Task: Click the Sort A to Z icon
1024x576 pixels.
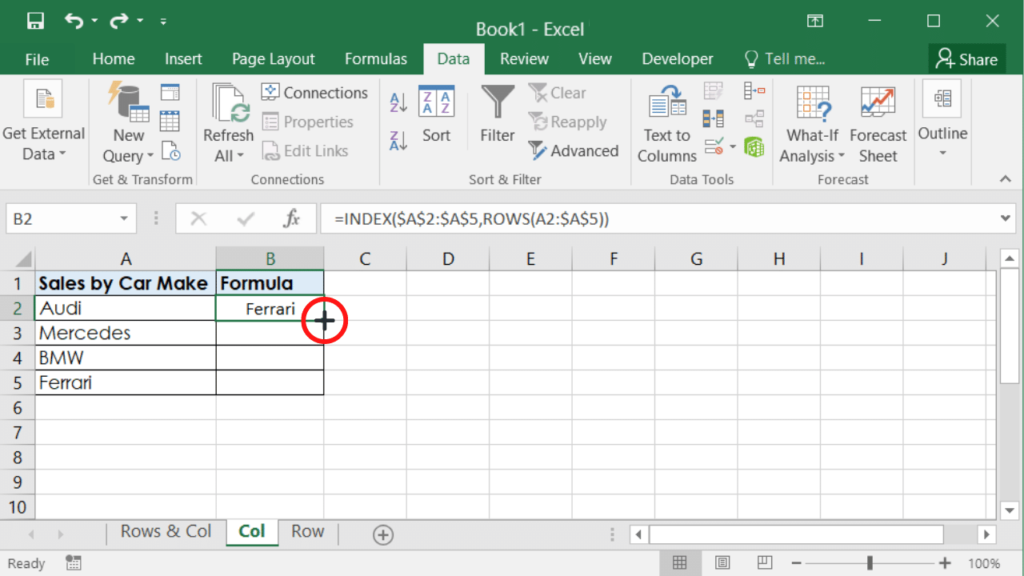Action: [398, 102]
